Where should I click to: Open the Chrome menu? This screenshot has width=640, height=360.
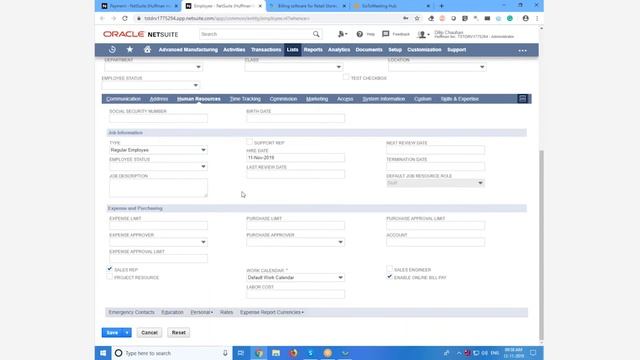coord(537,18)
